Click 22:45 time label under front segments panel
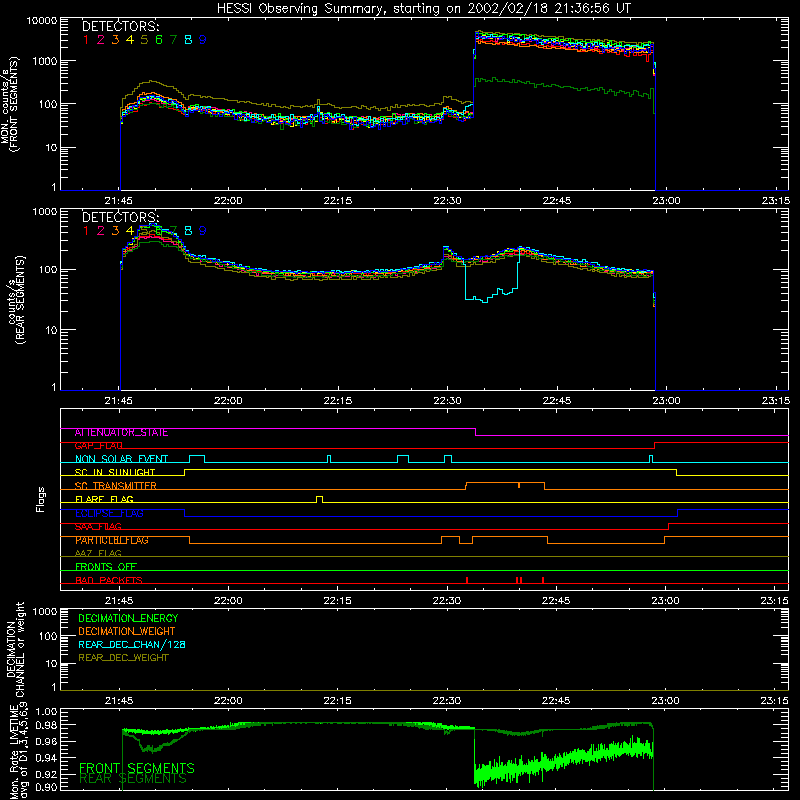The height and width of the screenshot is (800, 800). tap(557, 201)
